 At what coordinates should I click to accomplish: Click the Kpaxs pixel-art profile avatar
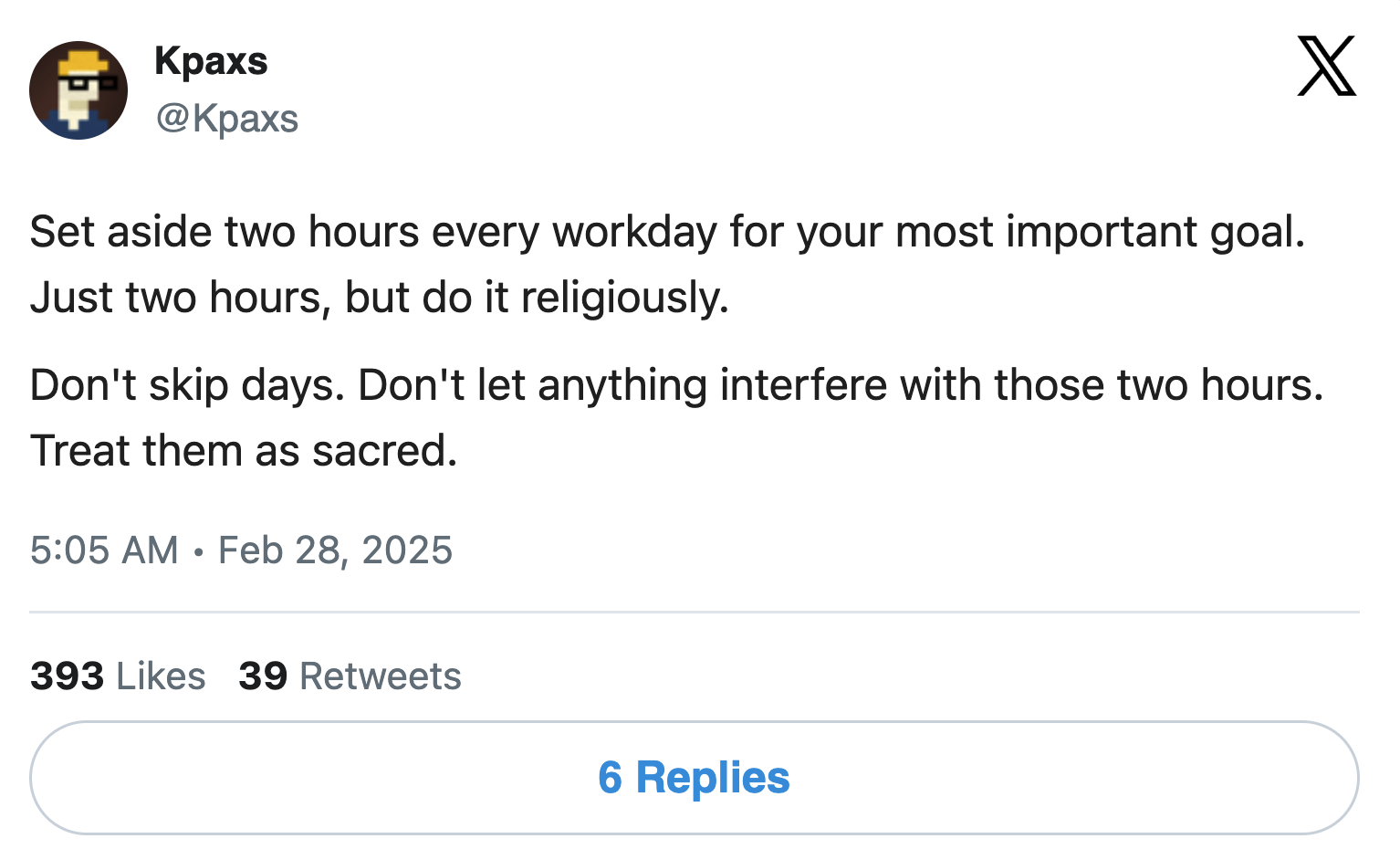tap(78, 90)
